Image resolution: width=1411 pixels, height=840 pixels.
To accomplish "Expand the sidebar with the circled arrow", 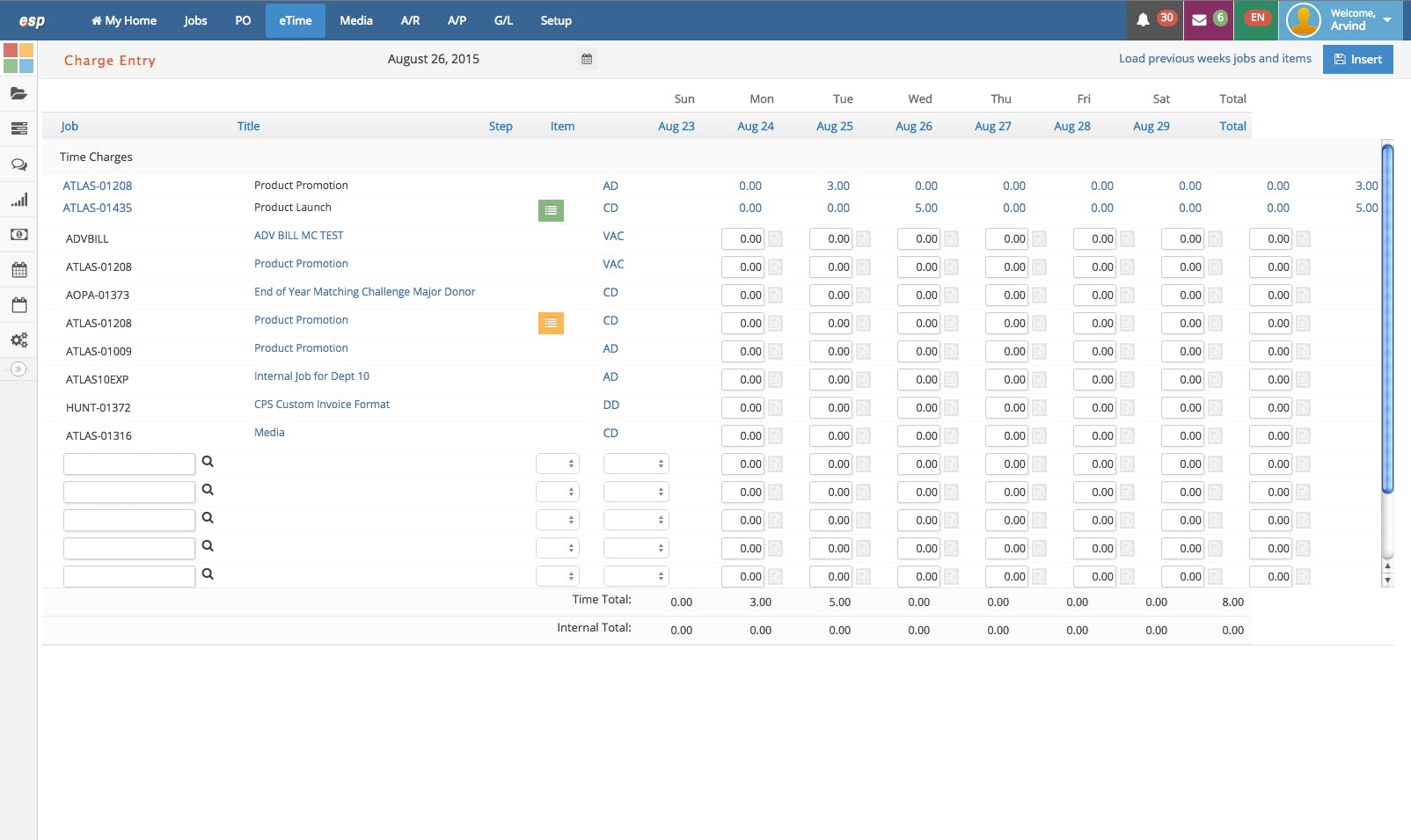I will (18, 369).
